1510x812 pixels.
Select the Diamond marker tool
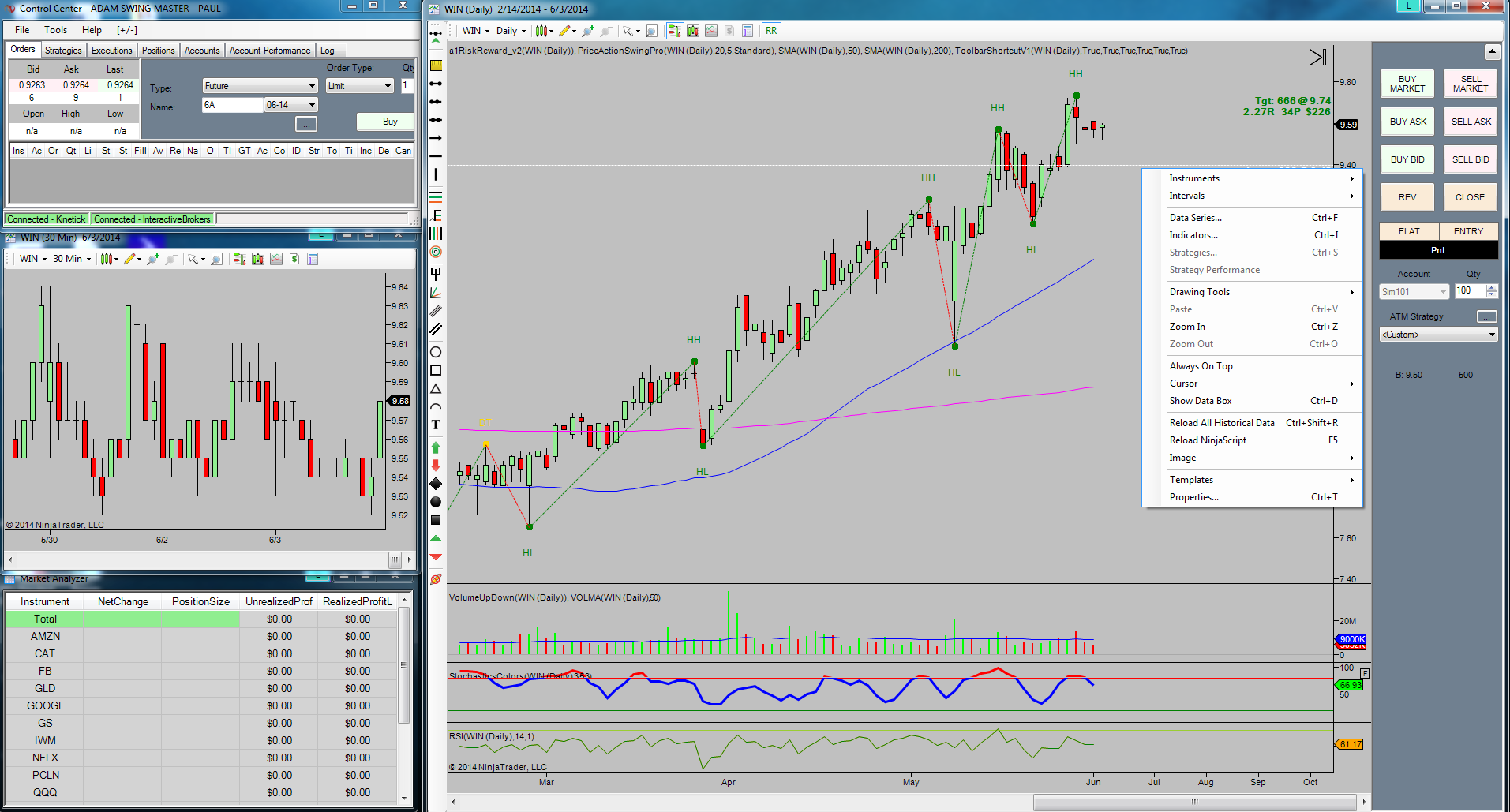point(436,484)
